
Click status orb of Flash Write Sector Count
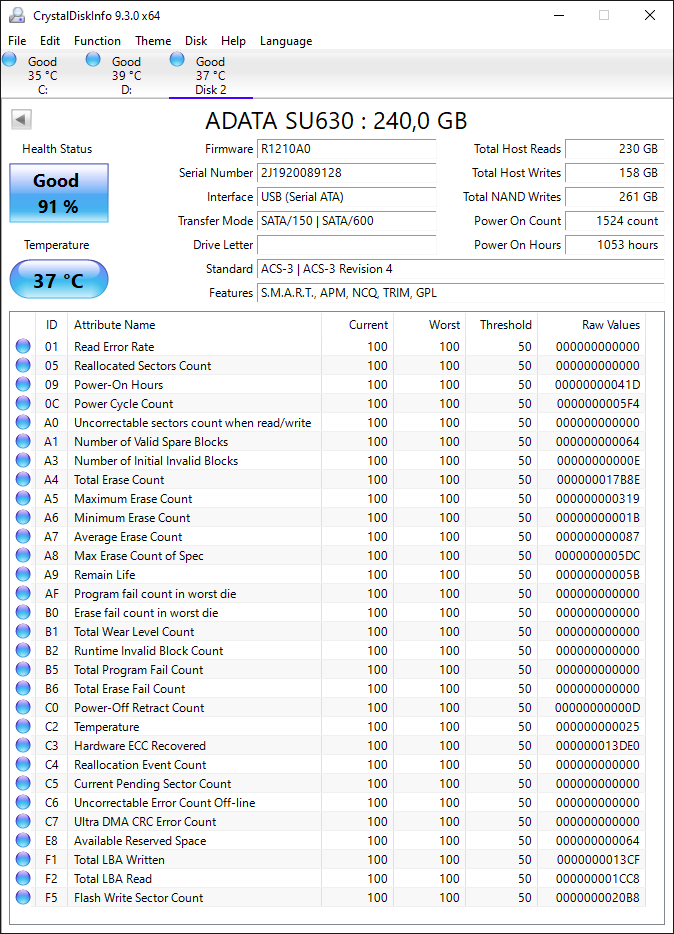click(23, 897)
